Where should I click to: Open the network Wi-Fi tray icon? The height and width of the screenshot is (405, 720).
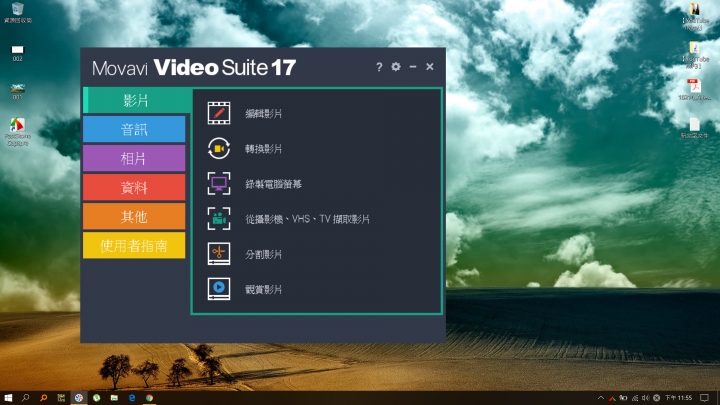click(635, 398)
